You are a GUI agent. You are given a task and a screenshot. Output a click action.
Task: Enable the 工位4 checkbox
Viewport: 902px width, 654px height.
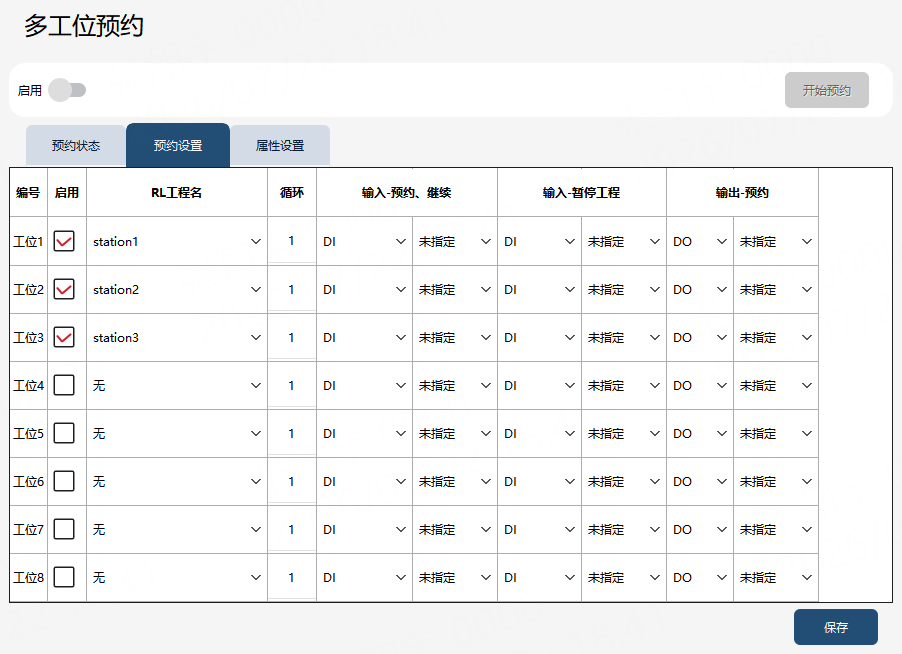click(x=64, y=385)
